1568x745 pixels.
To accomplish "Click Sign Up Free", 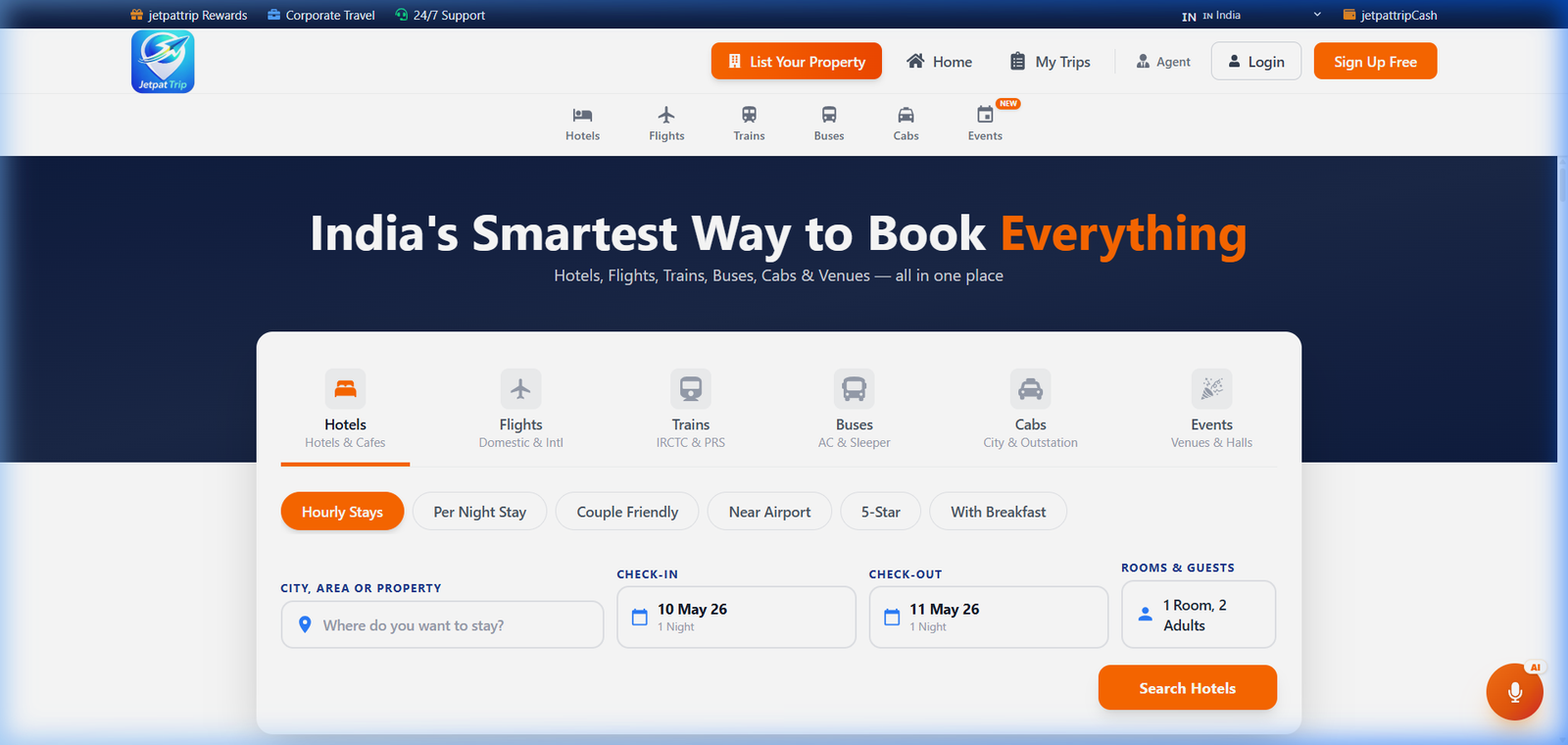I will [1375, 61].
